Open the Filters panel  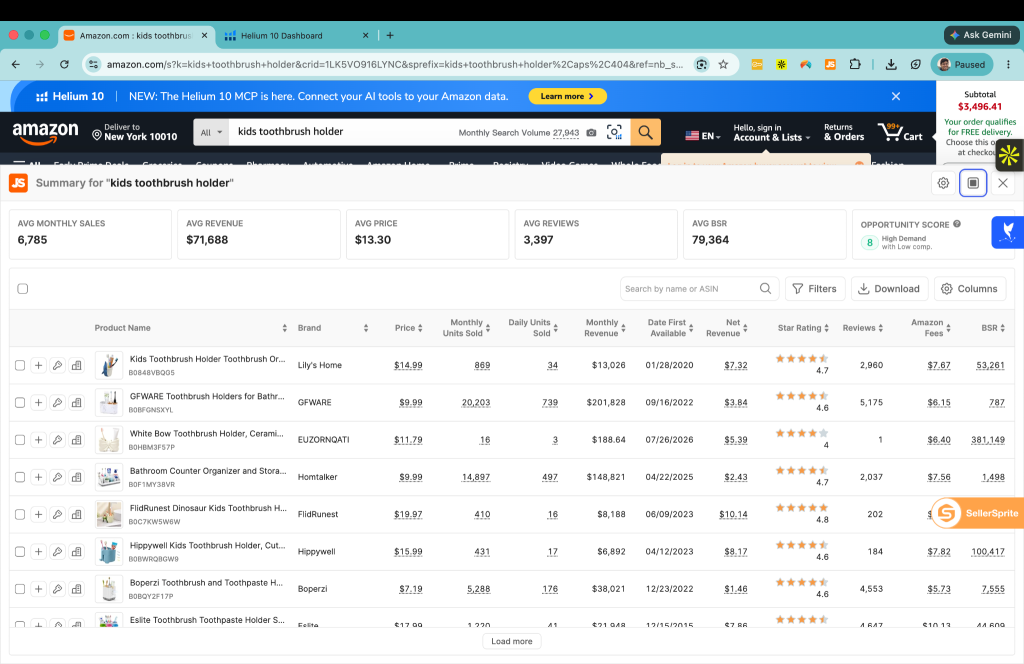tap(814, 289)
